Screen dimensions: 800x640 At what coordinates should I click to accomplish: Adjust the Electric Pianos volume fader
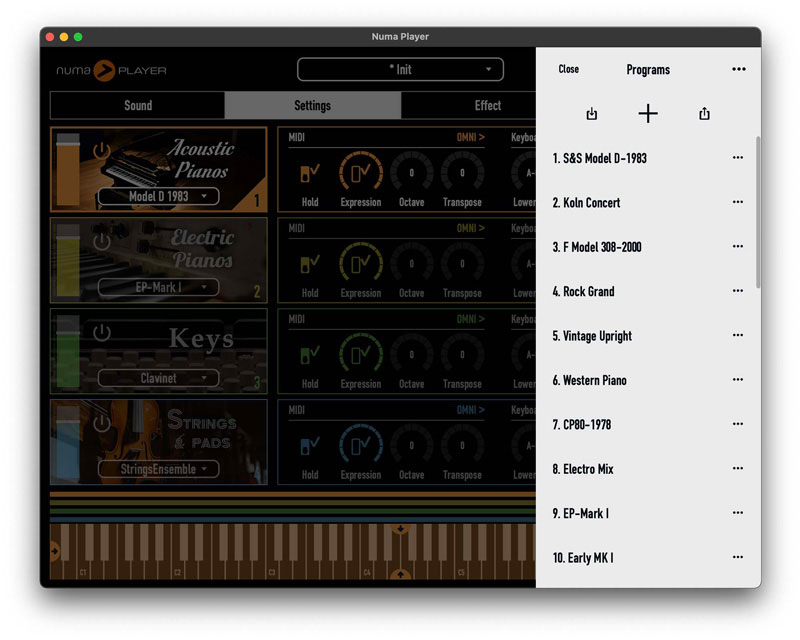coord(68,261)
